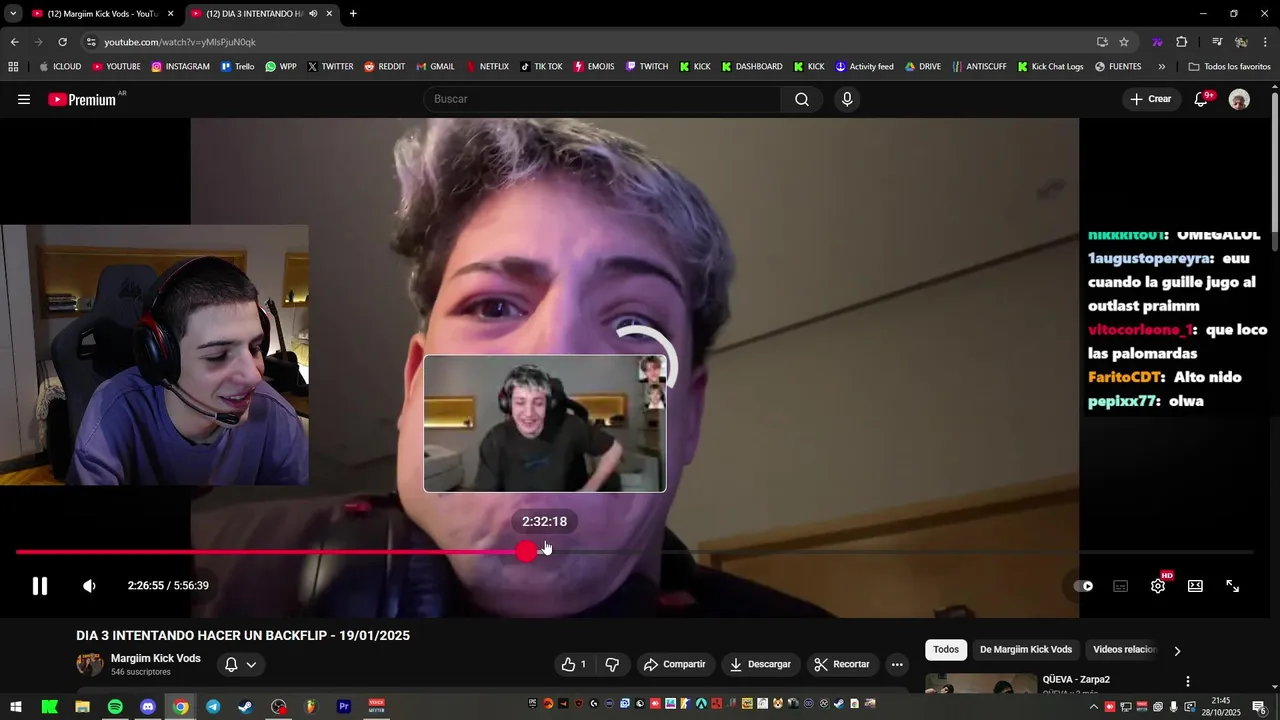This screenshot has width=1280, height=720.
Task: Open the YouTube guide hamburger menu
Action: 24,99
